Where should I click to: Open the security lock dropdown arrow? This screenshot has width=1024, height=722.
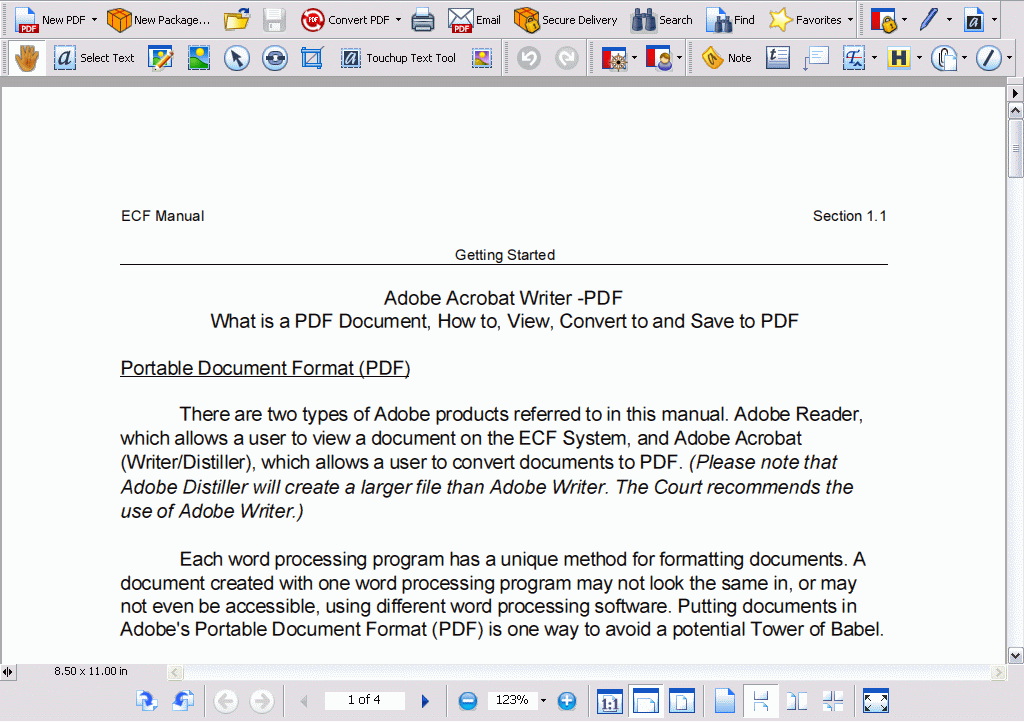point(904,20)
